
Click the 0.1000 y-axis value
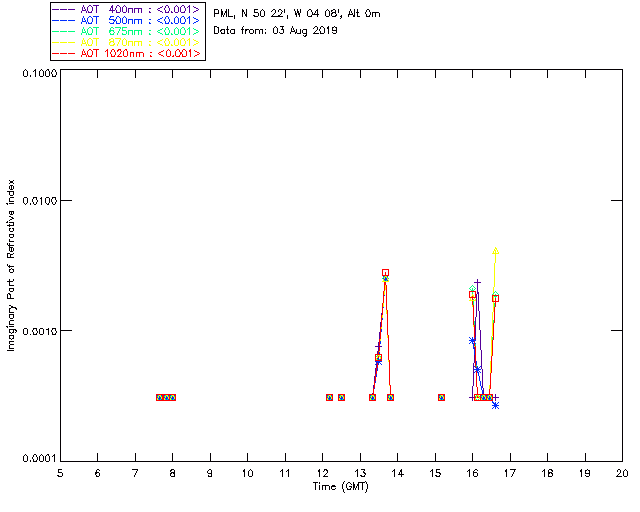click(x=39, y=73)
